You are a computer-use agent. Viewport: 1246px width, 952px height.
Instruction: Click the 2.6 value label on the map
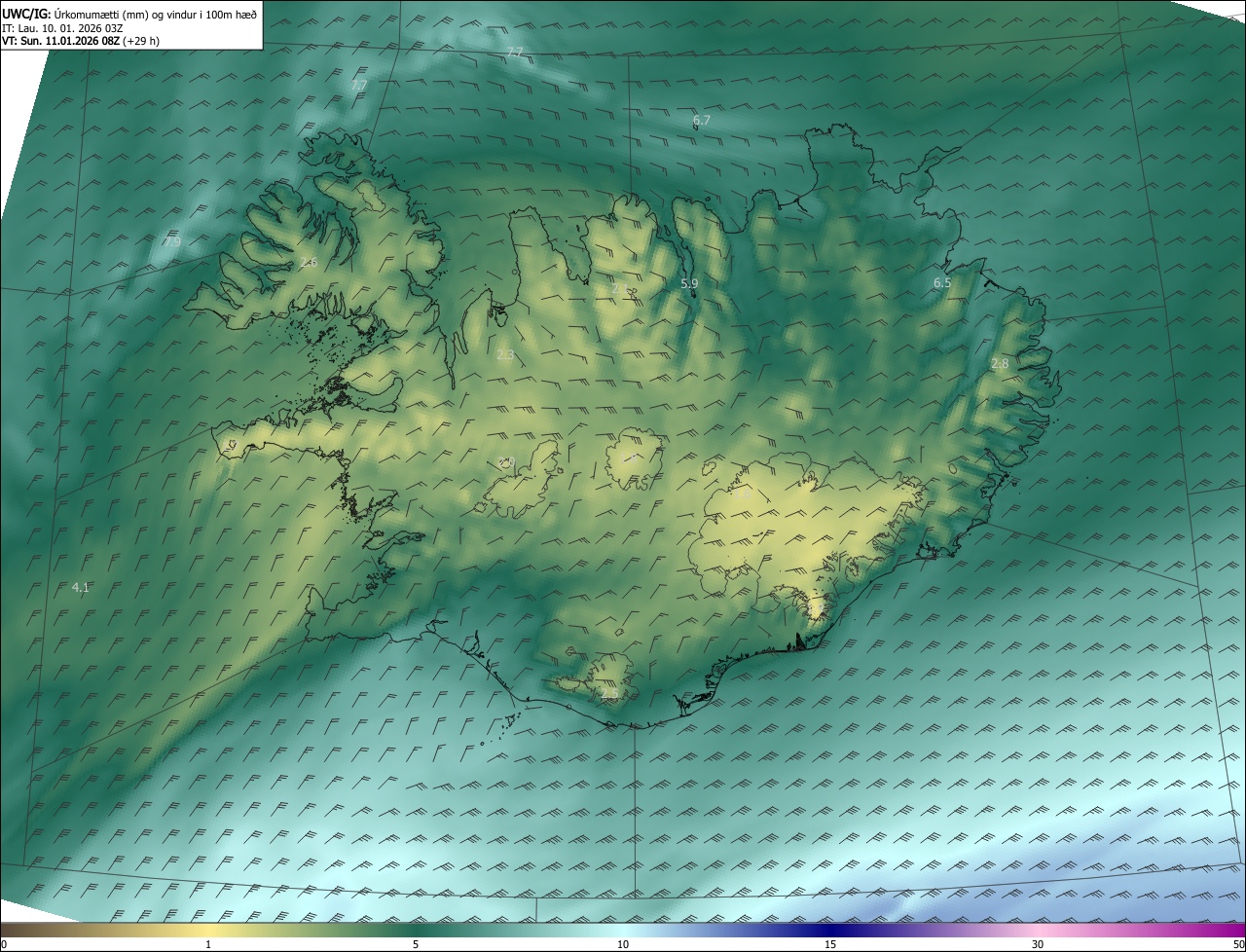pos(309,263)
